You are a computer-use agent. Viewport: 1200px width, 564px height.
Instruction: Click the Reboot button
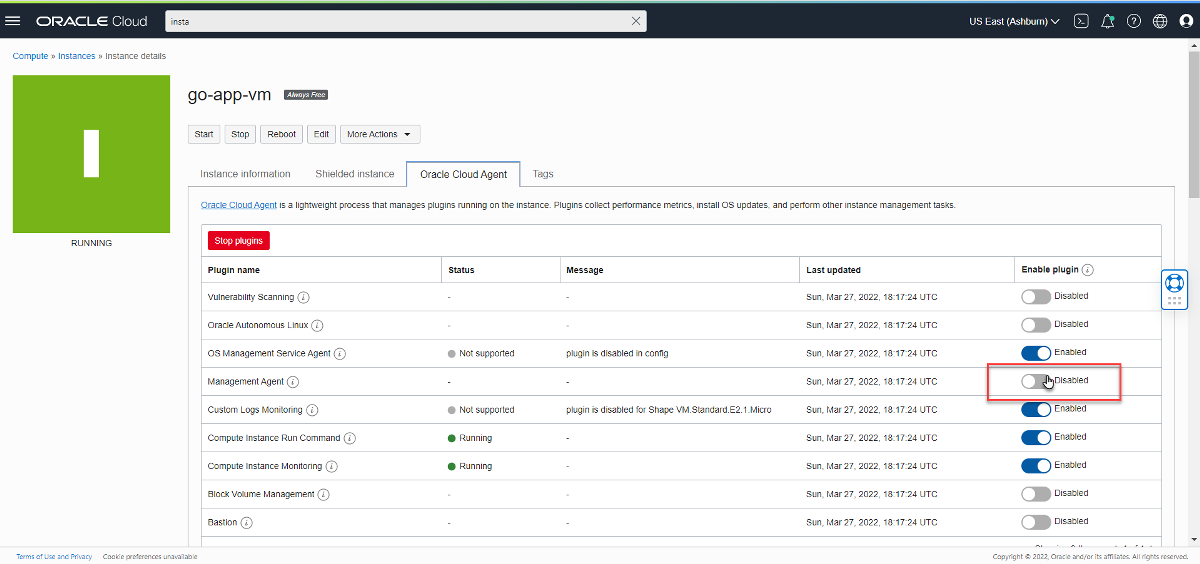[282, 134]
